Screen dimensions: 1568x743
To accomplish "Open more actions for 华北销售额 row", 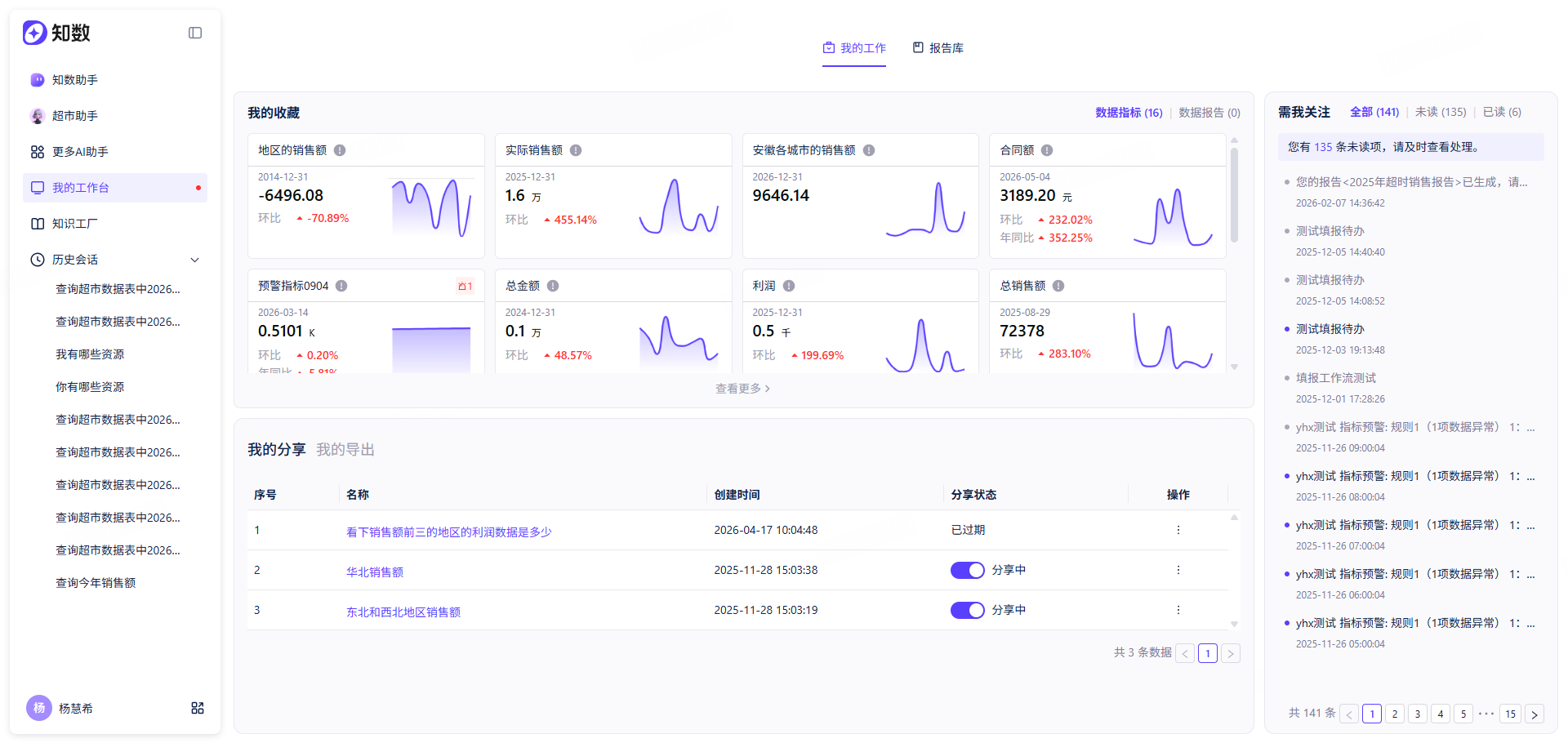I will click(1178, 570).
